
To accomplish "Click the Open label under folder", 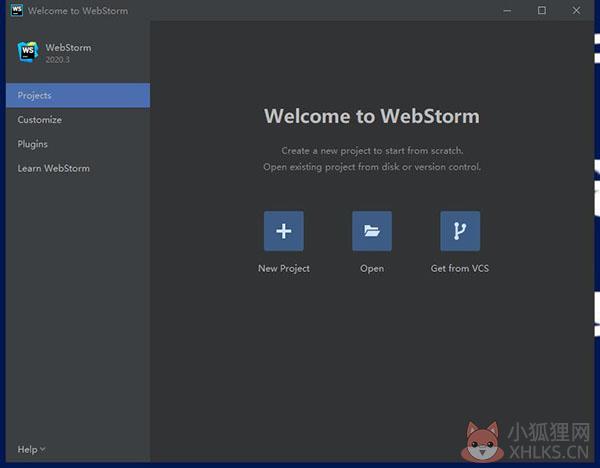I will click(x=372, y=269).
